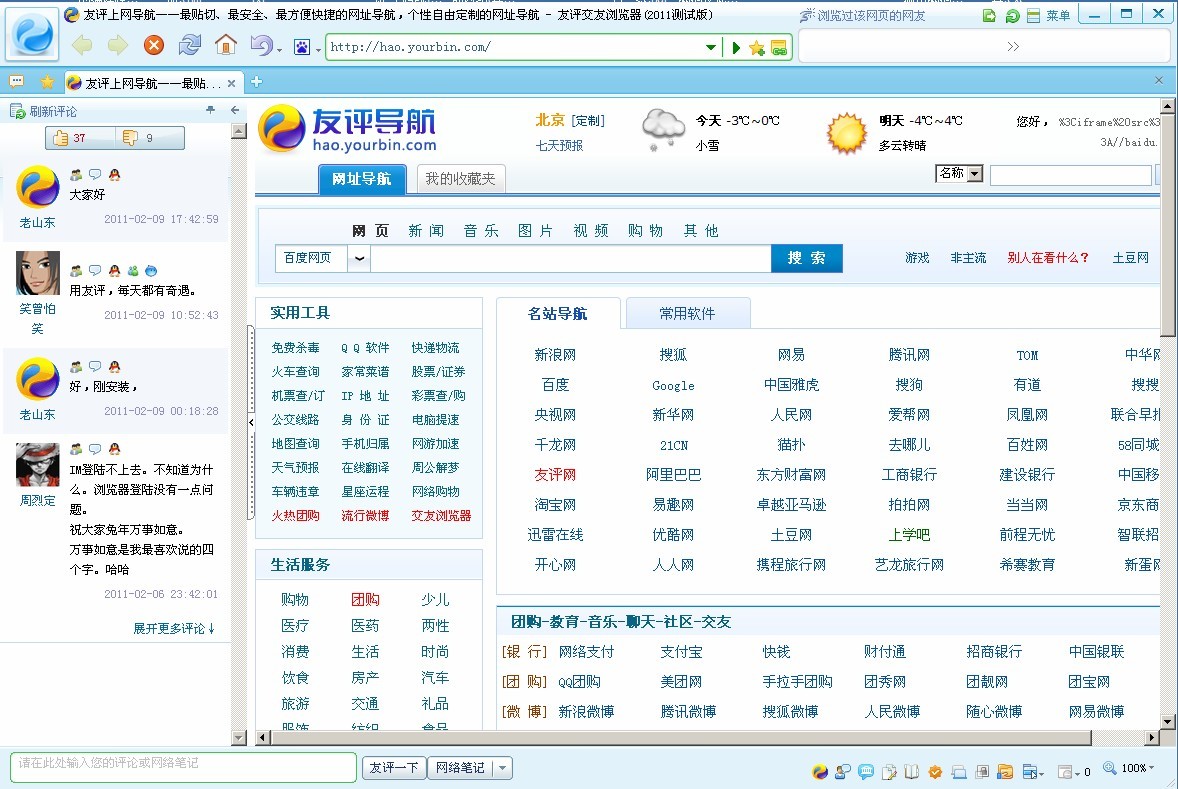Click the thumbs-up 37 button
This screenshot has width=1178, height=789.
(x=80, y=138)
